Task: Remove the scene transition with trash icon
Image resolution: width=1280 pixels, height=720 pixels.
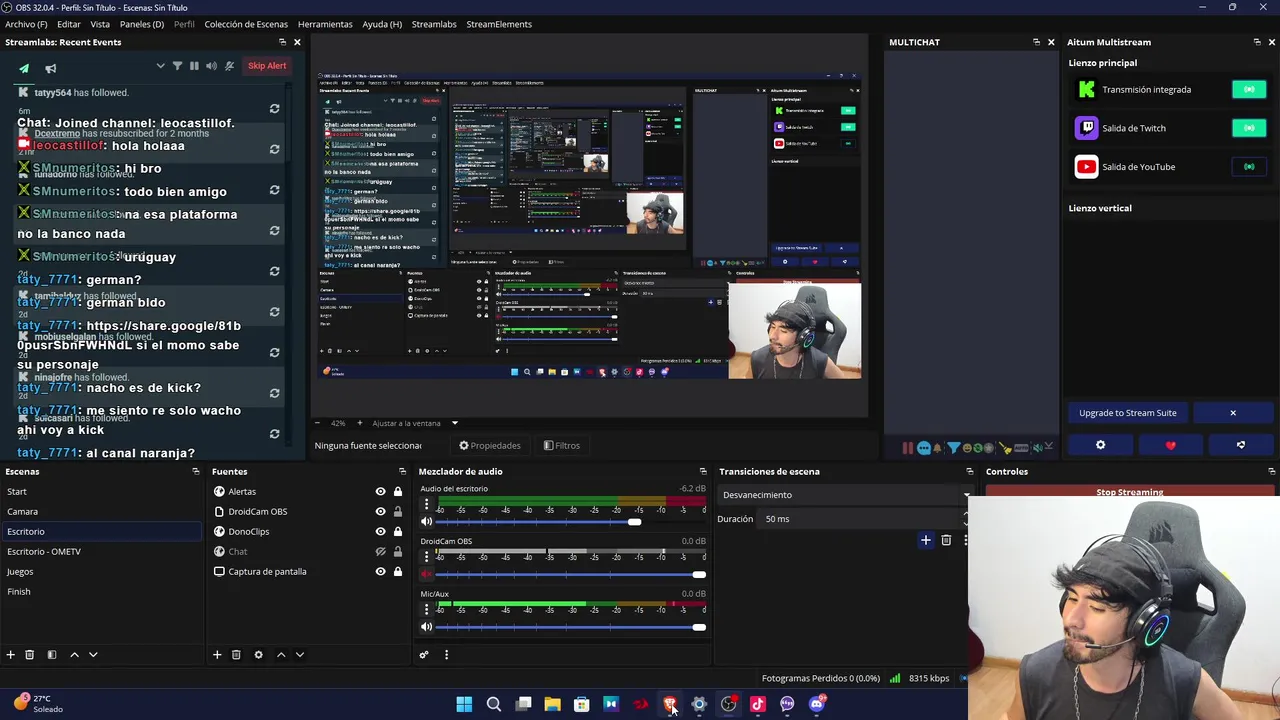Action: 946,540
